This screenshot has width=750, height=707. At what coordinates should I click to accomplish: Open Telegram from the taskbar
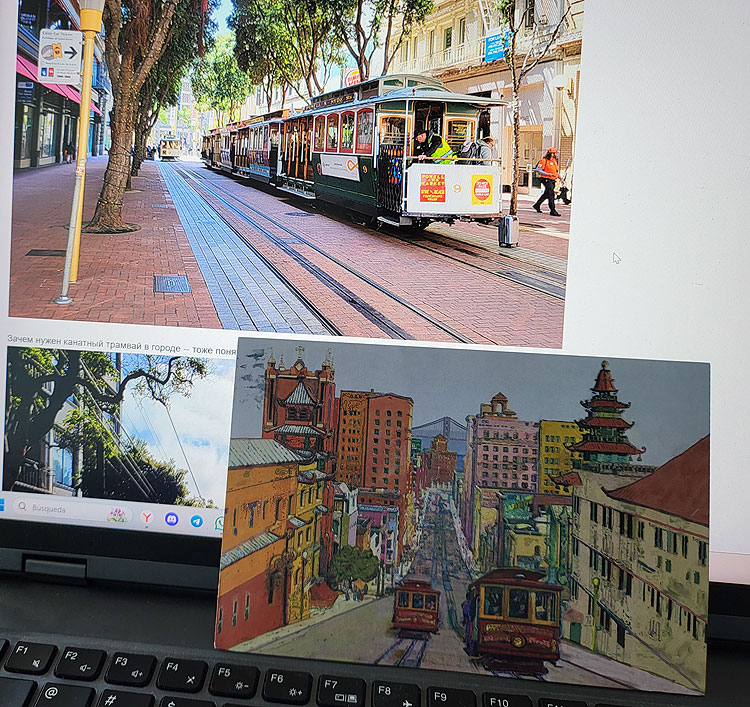(x=197, y=521)
